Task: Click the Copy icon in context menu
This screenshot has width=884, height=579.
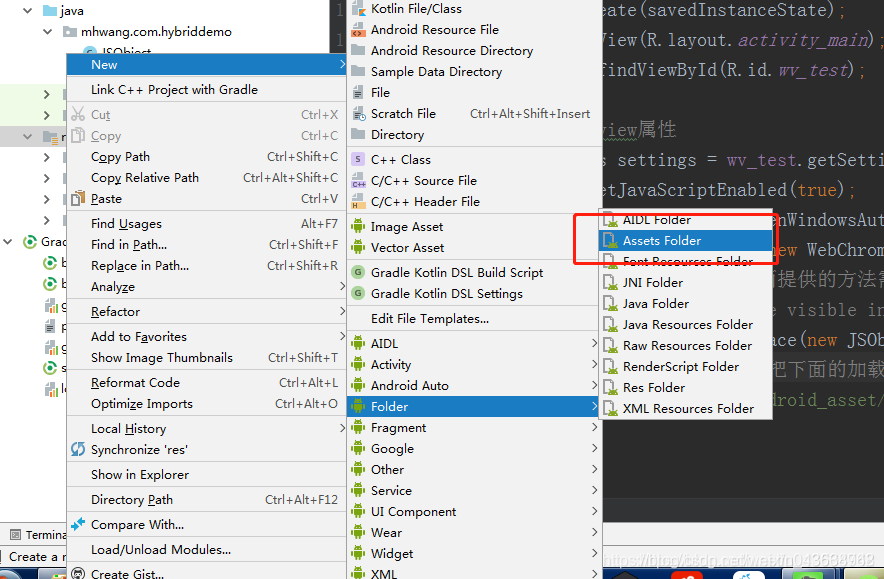Action: [x=78, y=135]
